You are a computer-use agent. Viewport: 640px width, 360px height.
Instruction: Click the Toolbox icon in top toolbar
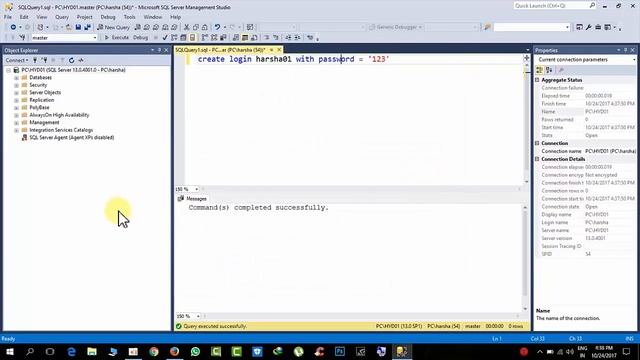[598, 27]
